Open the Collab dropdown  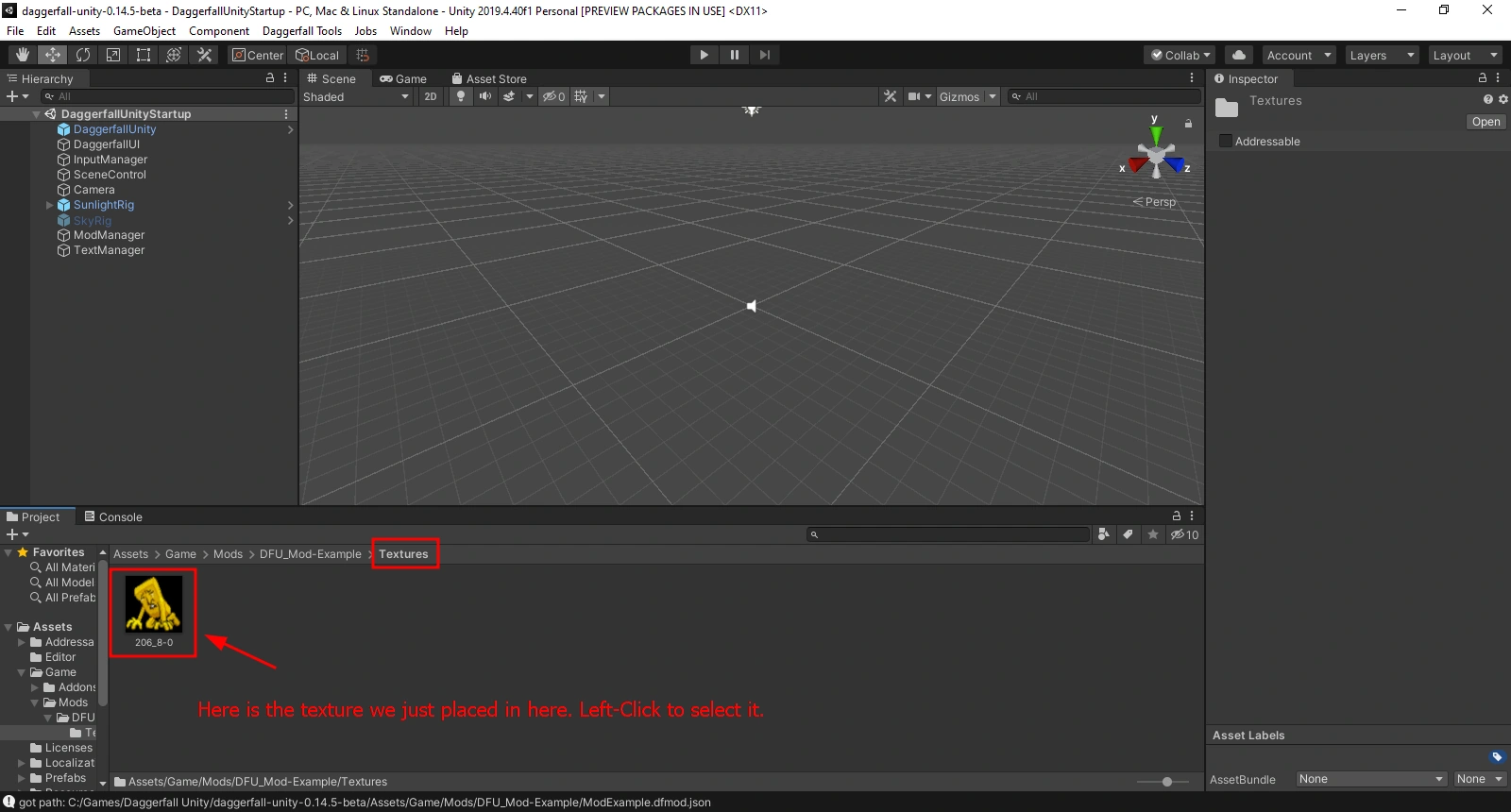click(x=1180, y=55)
